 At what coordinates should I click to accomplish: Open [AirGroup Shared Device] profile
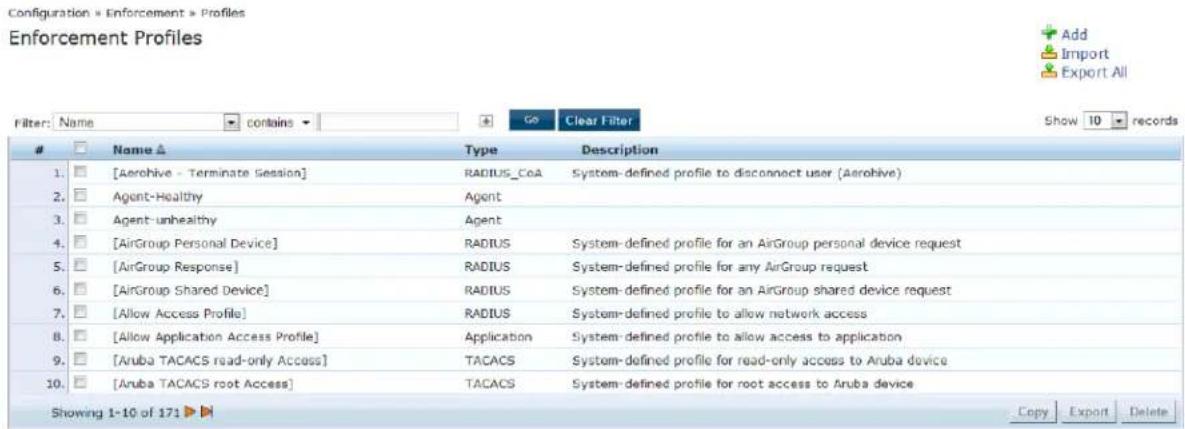pos(190,291)
